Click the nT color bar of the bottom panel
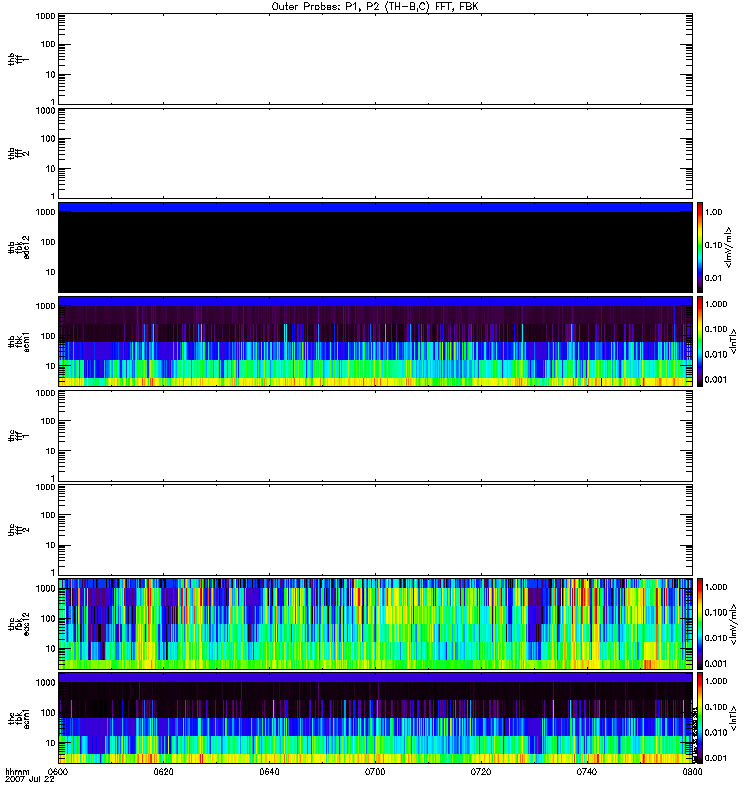This screenshot has height=800, width=750. pyautogui.click(x=701, y=718)
